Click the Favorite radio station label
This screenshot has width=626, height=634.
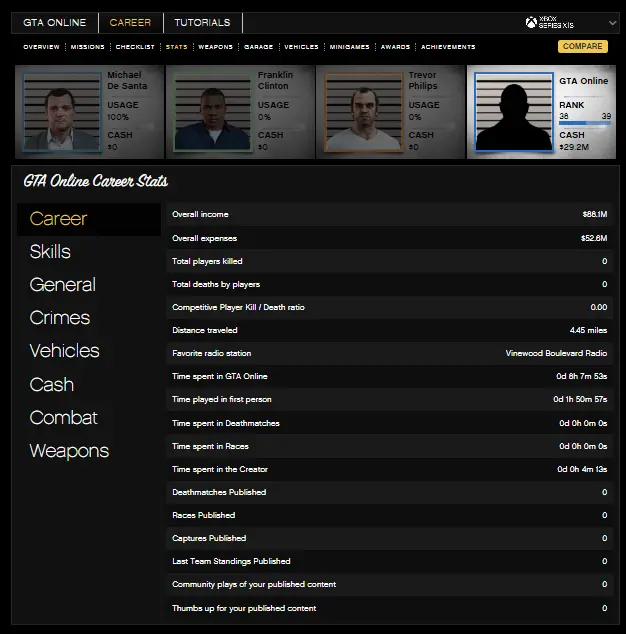(211, 353)
